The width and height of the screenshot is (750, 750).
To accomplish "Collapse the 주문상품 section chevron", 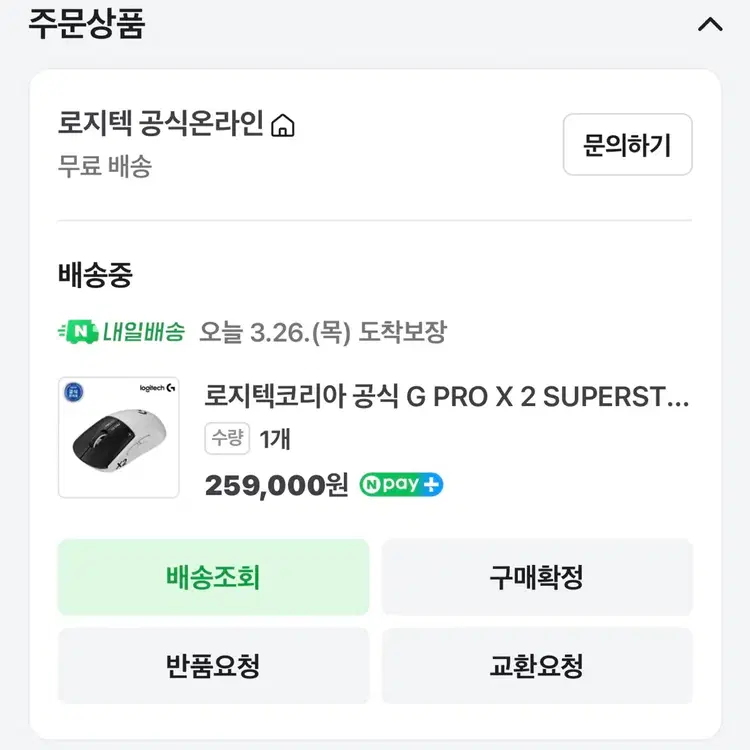I will click(710, 25).
